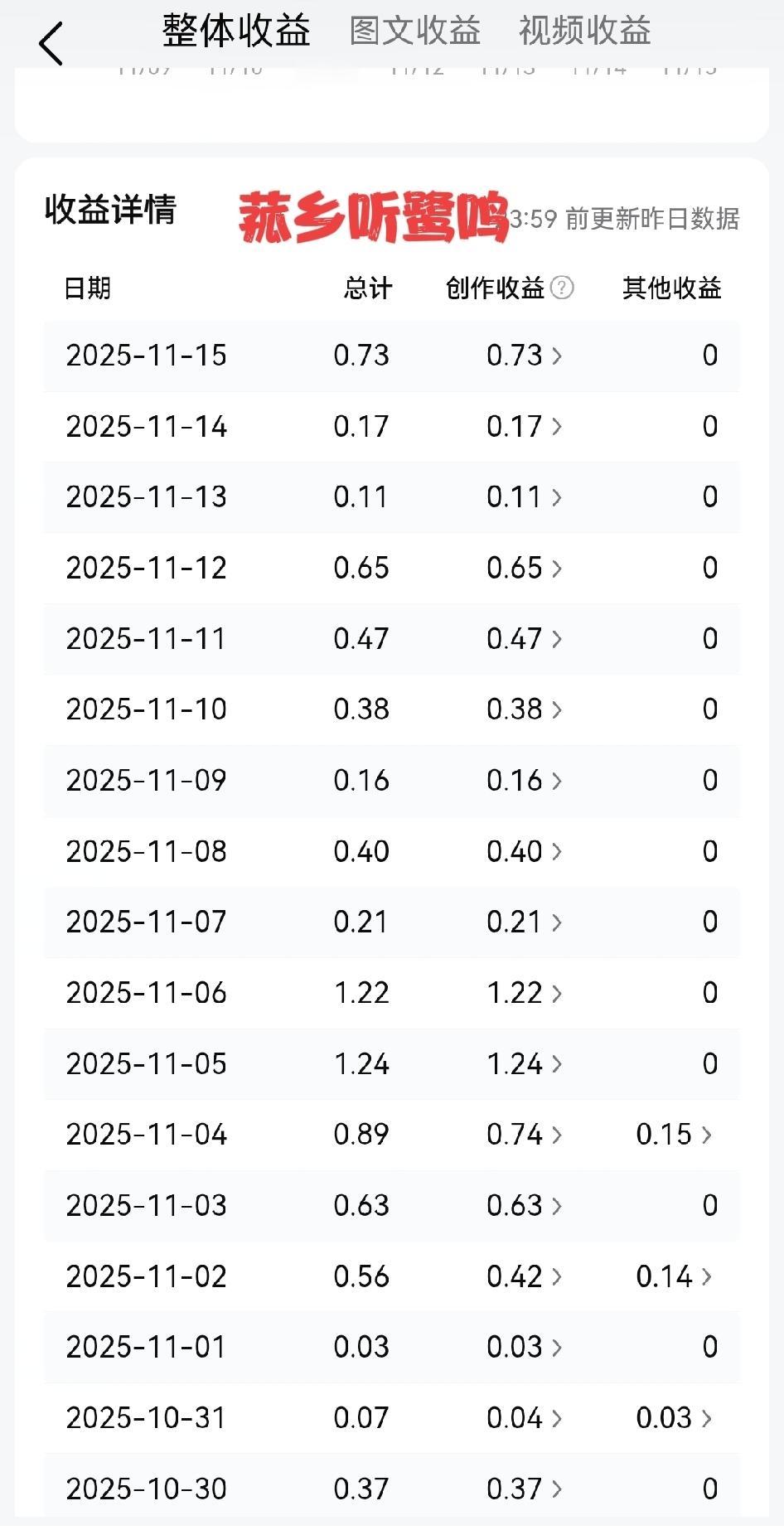Viewport: 784px width, 1530px height.
Task: Go back using the top-left arrow
Action: pos(51,43)
